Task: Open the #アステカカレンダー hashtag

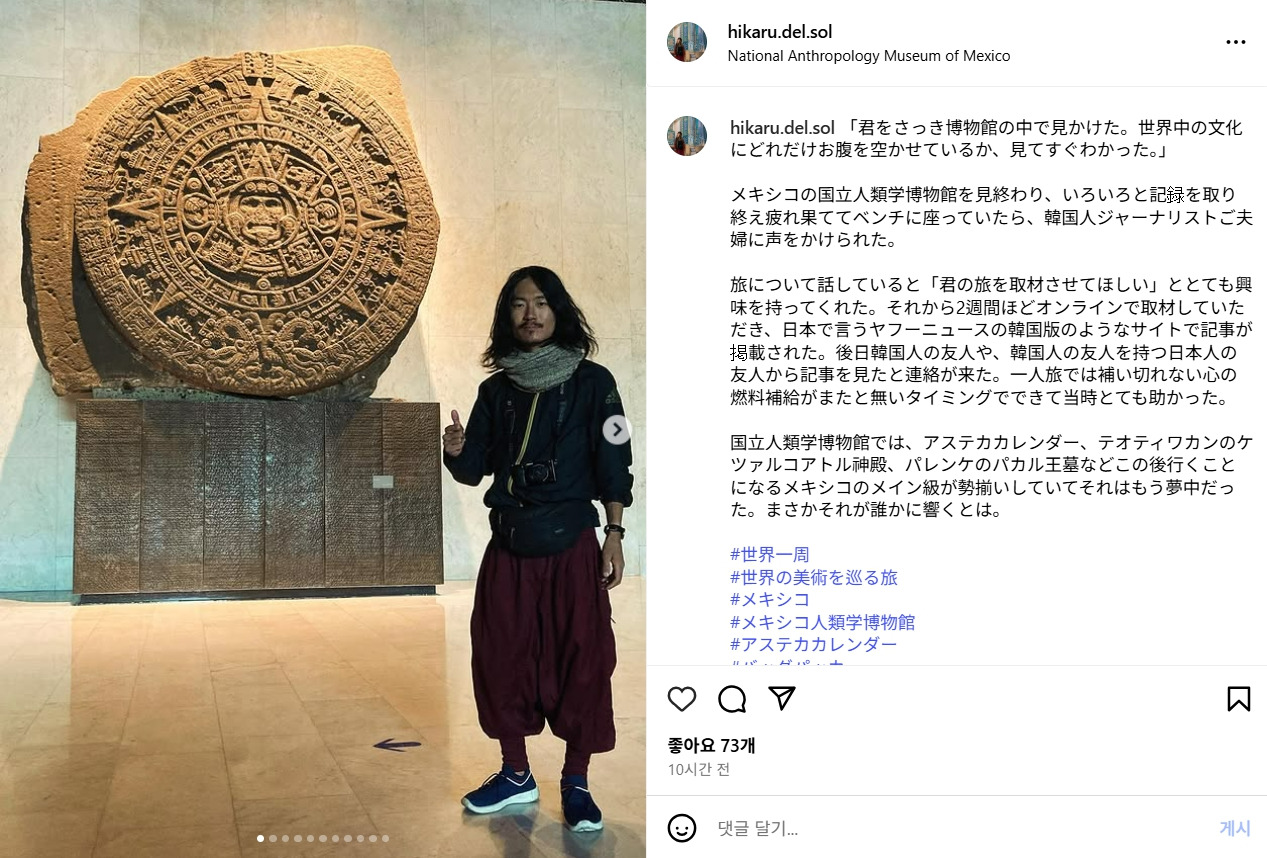Action: point(813,644)
